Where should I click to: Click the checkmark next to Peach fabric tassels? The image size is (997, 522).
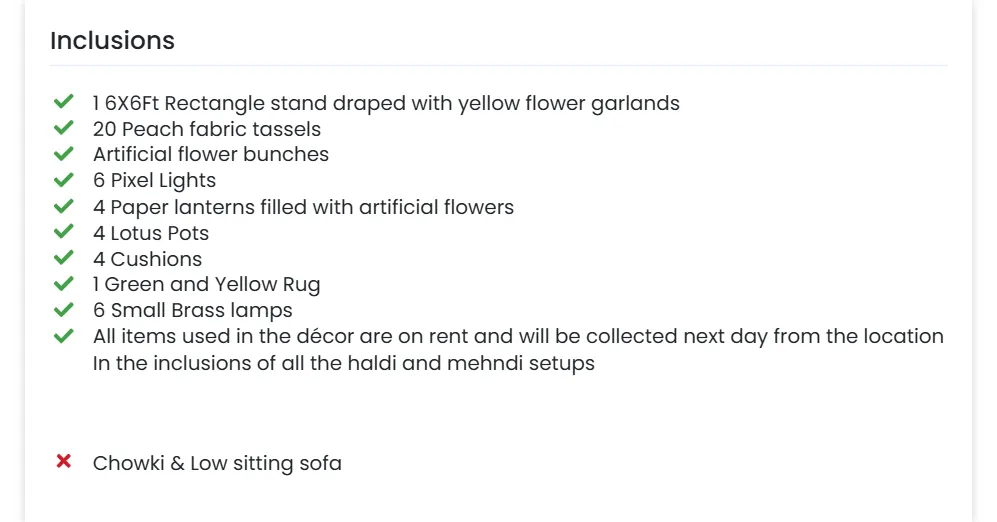pyautogui.click(x=64, y=128)
